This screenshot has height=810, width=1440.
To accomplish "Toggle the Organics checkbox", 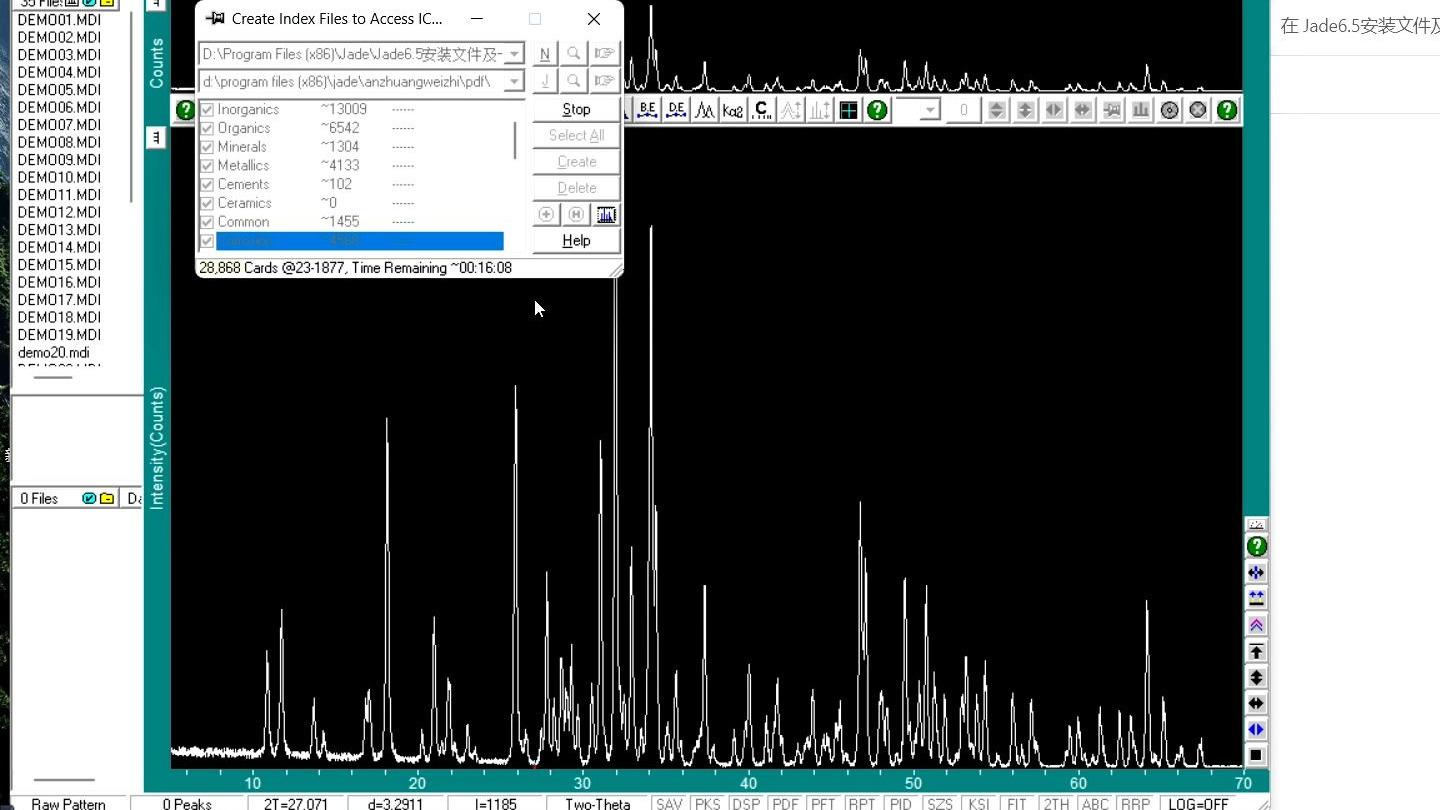I will [207, 128].
